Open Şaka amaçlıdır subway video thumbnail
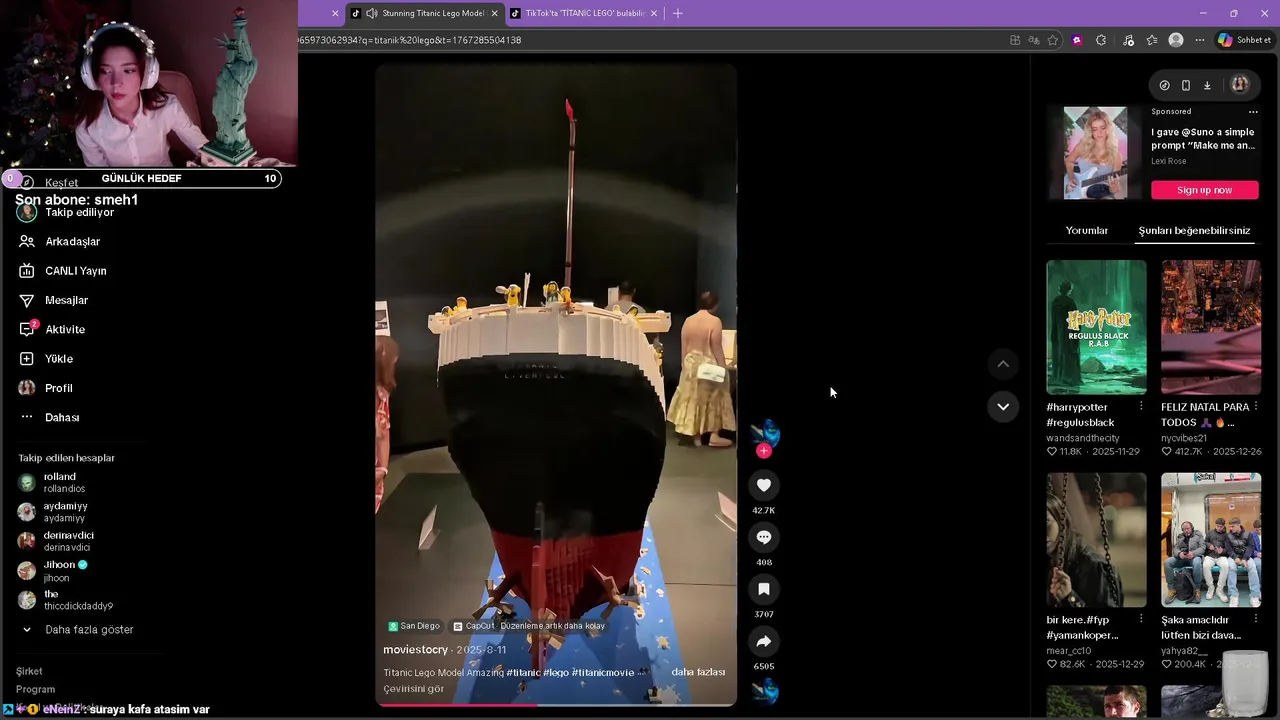Viewport: 1280px width, 720px height. 1211,540
